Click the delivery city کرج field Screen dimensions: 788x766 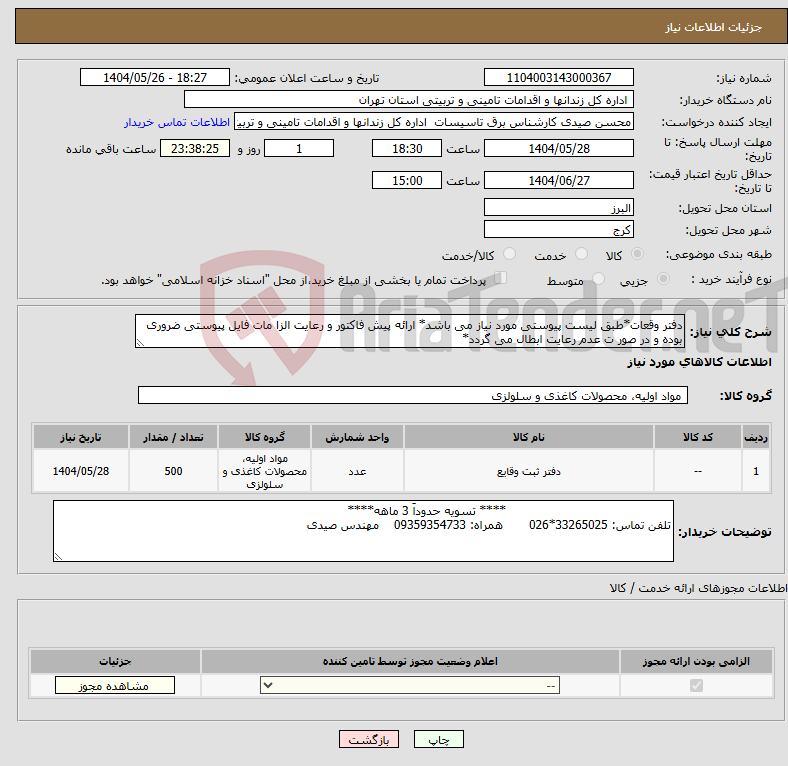[559, 230]
